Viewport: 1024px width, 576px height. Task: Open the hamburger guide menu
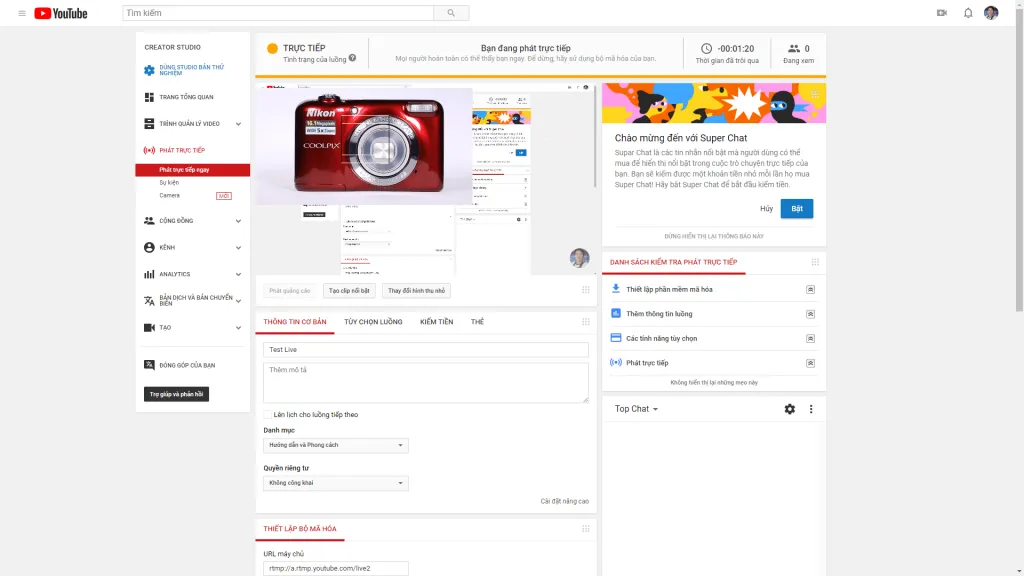pyautogui.click(x=22, y=13)
